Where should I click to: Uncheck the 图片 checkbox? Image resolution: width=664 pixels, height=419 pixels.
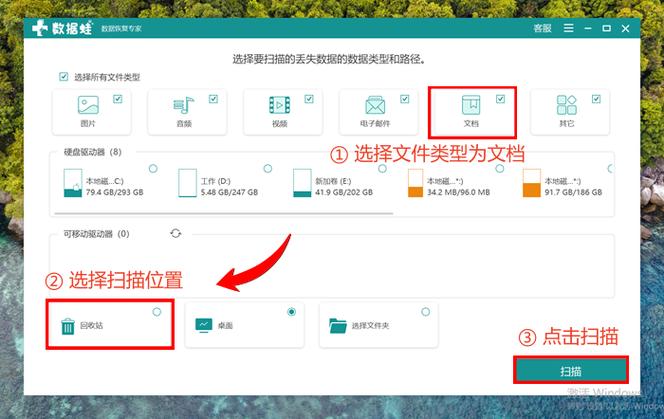click(118, 99)
